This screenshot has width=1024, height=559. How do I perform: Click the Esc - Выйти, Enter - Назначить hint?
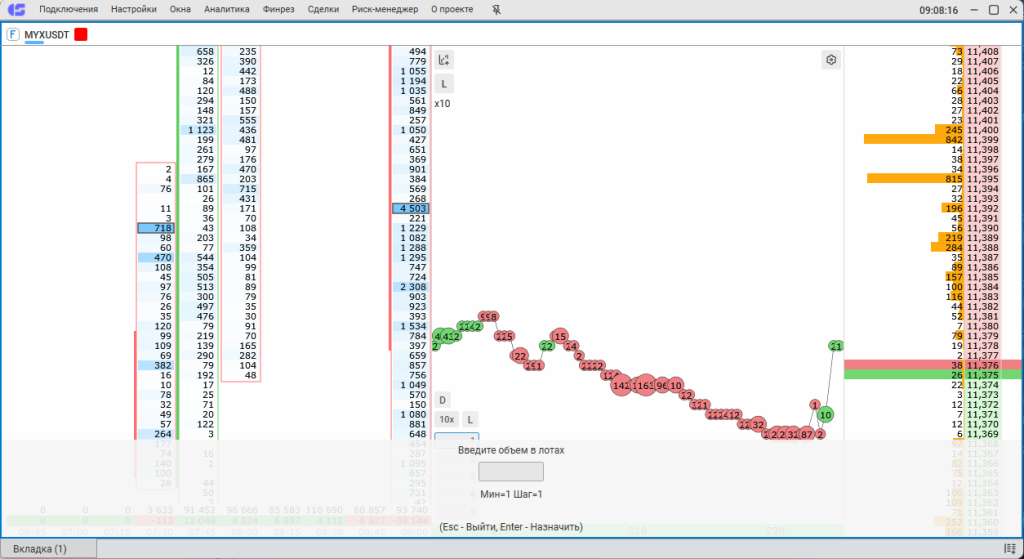[x=511, y=527]
